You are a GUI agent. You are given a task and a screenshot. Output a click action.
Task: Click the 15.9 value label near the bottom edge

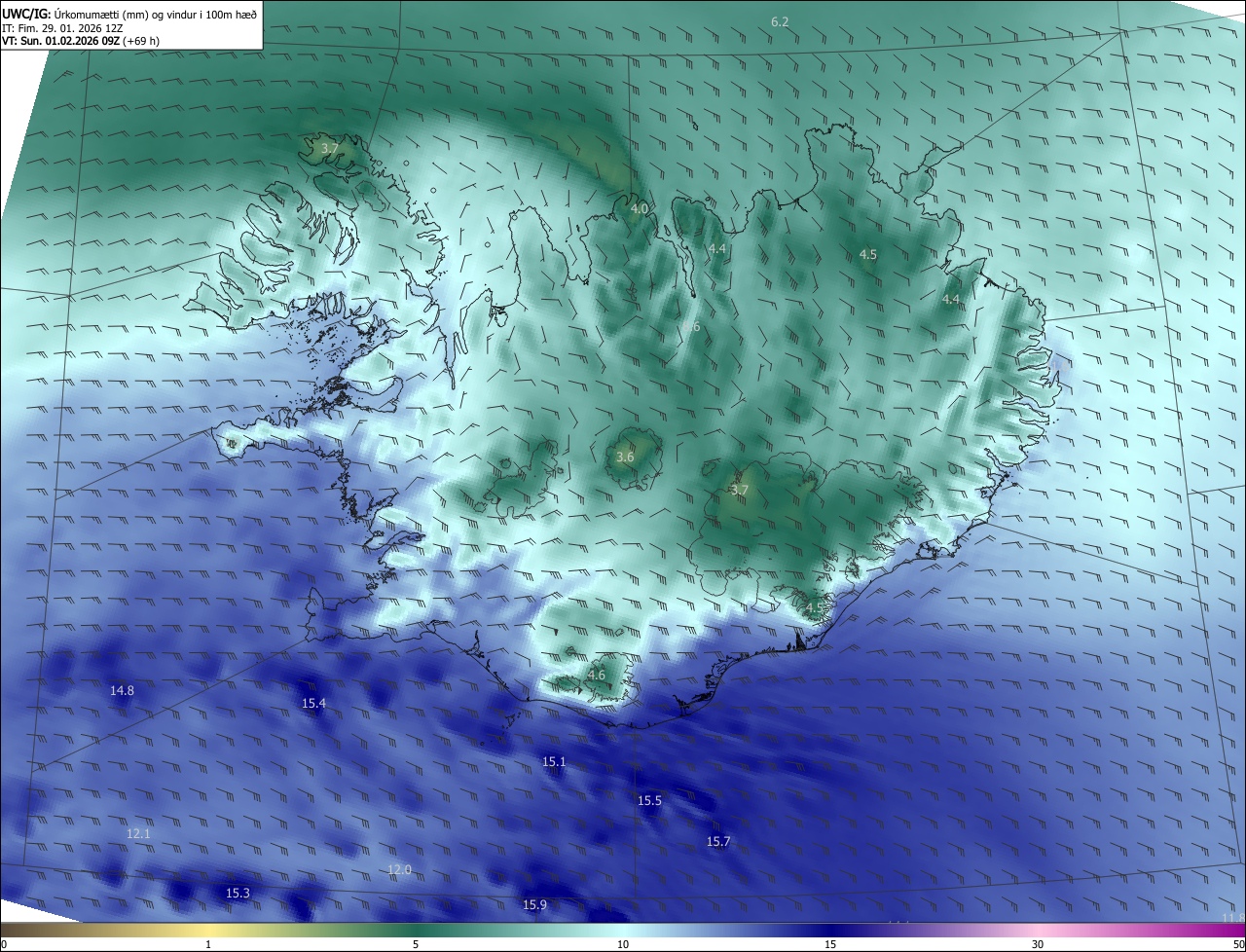(x=534, y=904)
